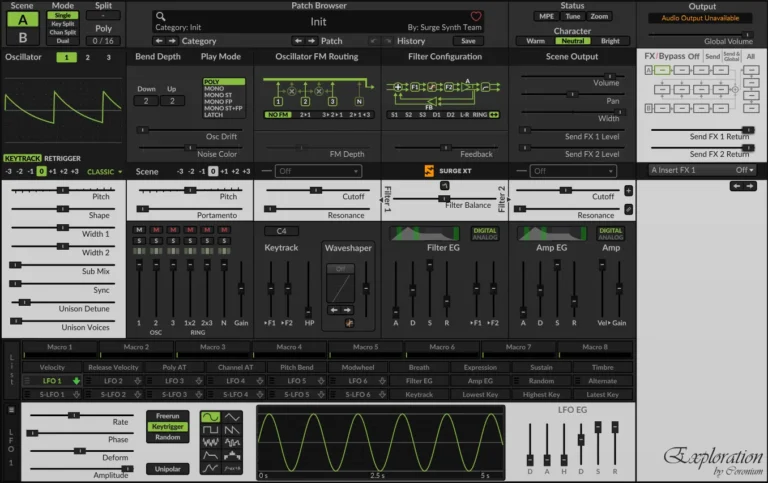Switch to oscillator 2 tab
The width and height of the screenshot is (768, 483).
[x=88, y=57]
